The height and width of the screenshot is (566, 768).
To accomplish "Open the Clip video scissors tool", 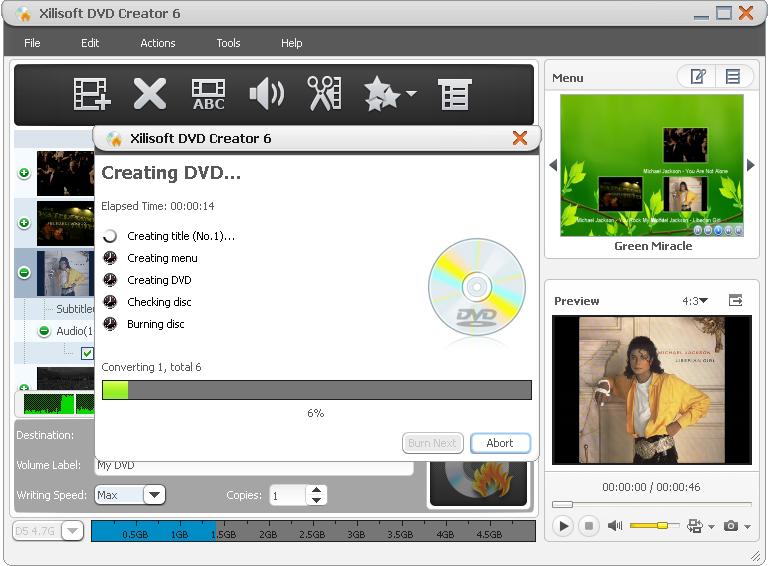I will (324, 93).
